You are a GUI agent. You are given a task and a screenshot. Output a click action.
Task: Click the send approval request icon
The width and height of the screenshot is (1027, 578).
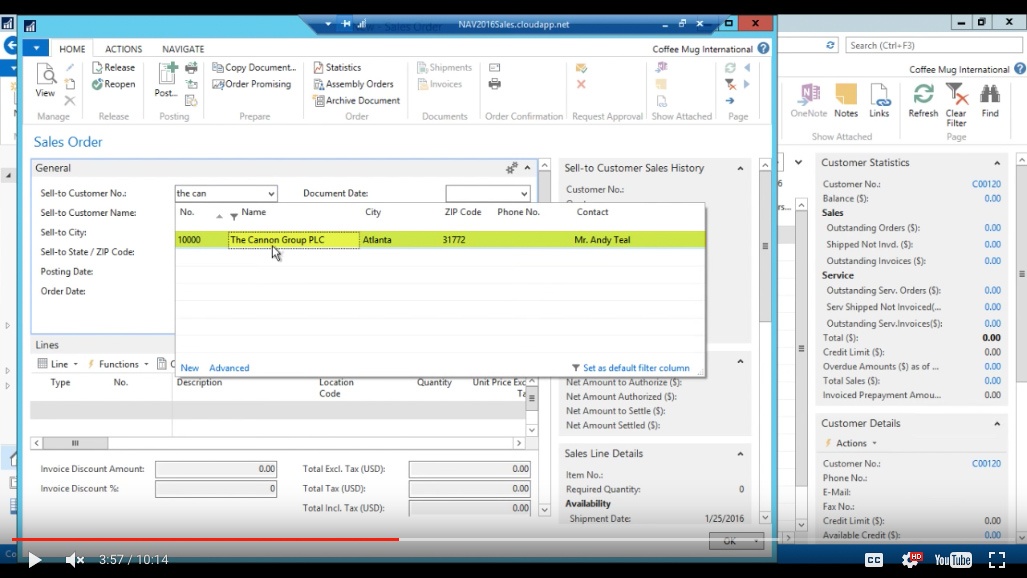coord(581,67)
